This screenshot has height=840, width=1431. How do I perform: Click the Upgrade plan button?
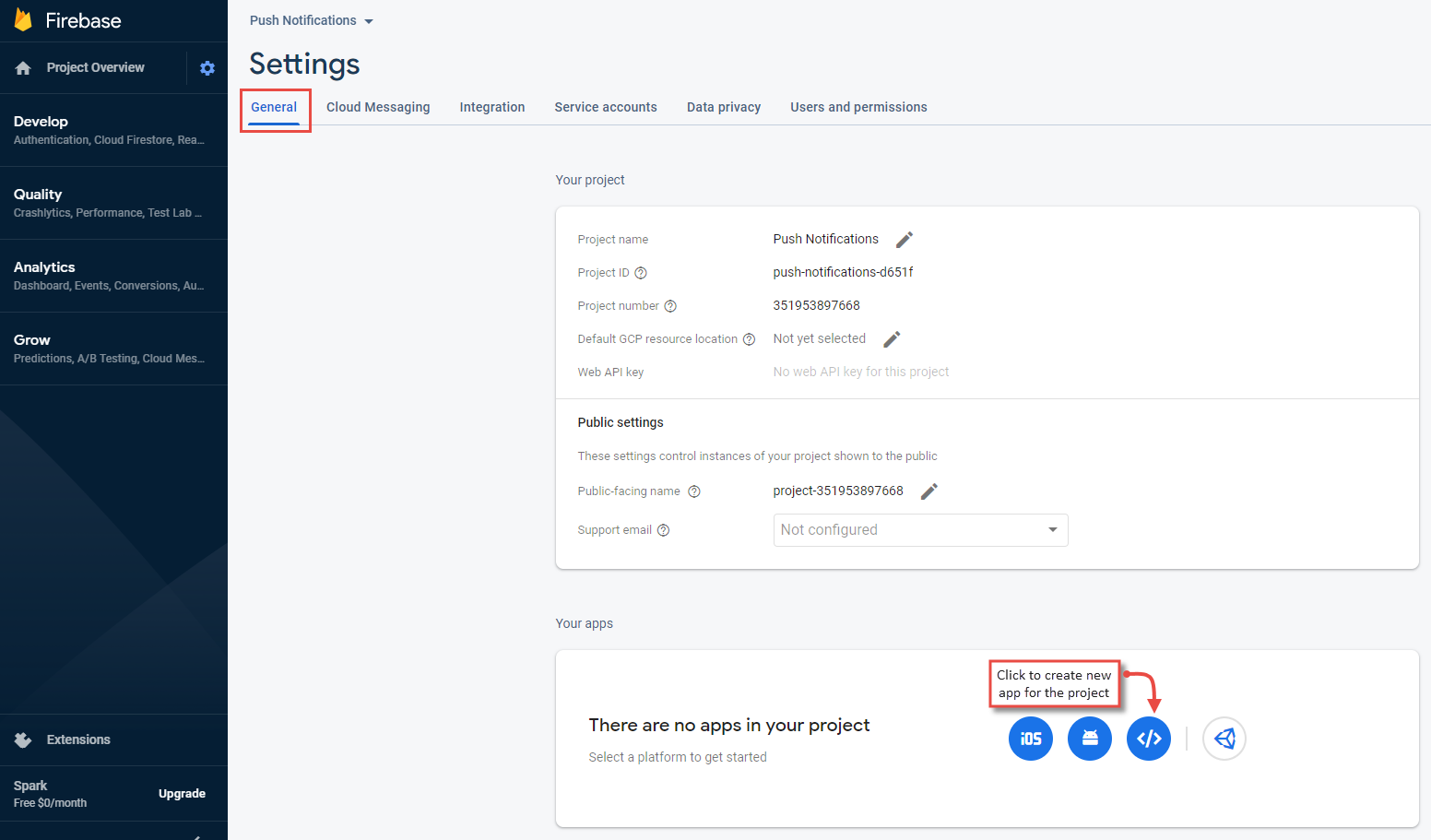tap(182, 794)
